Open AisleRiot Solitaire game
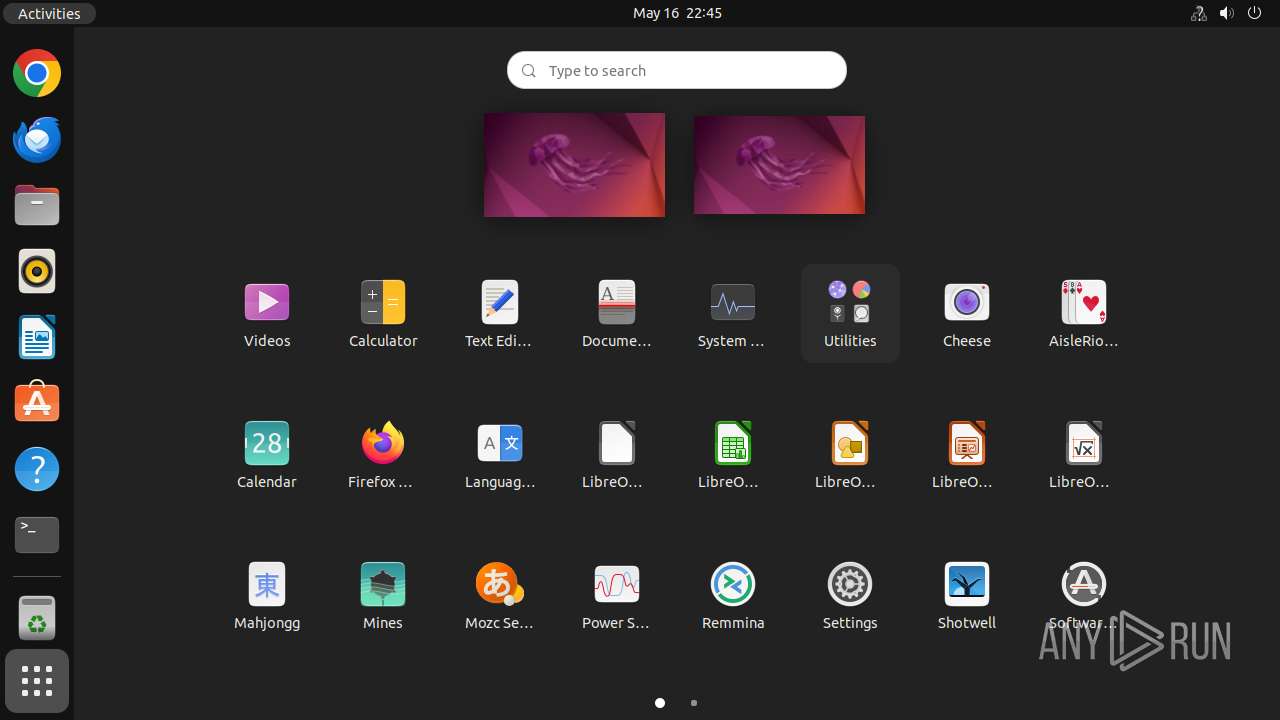 click(x=1084, y=313)
